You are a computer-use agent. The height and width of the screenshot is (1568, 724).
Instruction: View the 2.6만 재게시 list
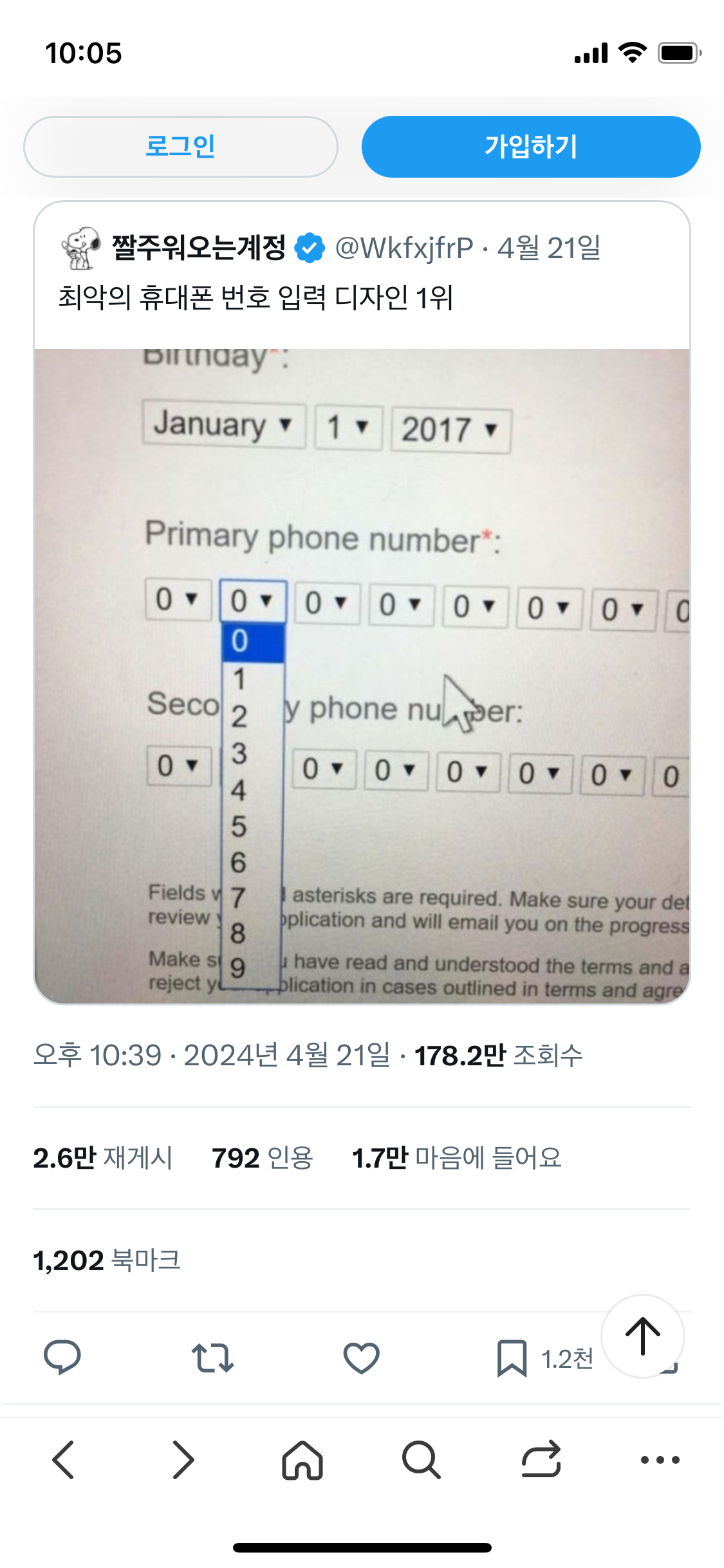point(103,1158)
